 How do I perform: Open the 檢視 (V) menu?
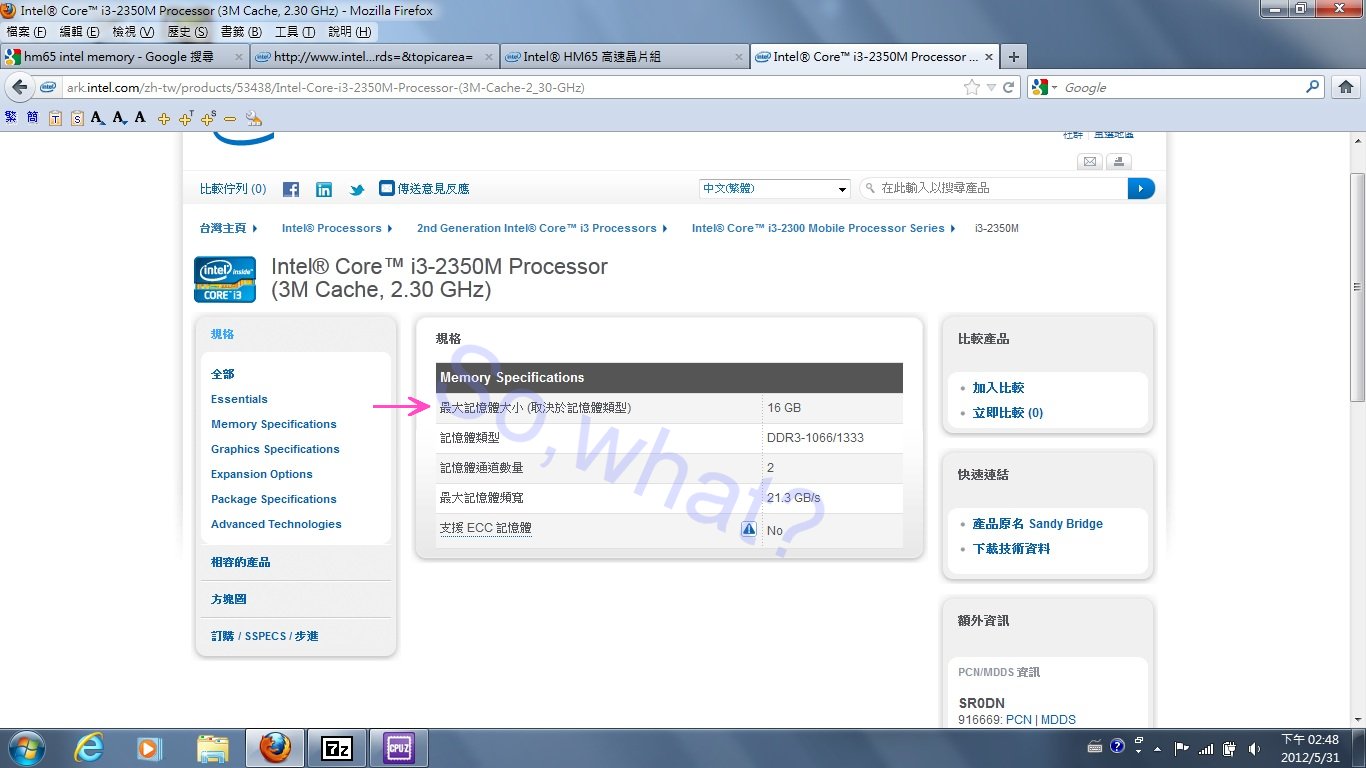pos(133,32)
